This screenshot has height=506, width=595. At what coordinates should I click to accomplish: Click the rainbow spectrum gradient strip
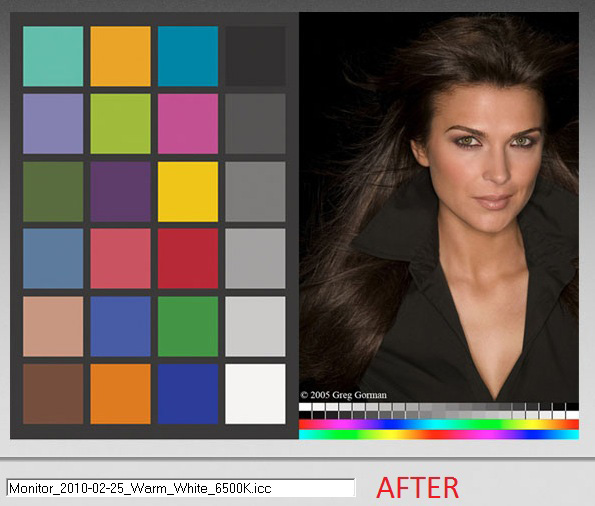[x=439, y=429]
